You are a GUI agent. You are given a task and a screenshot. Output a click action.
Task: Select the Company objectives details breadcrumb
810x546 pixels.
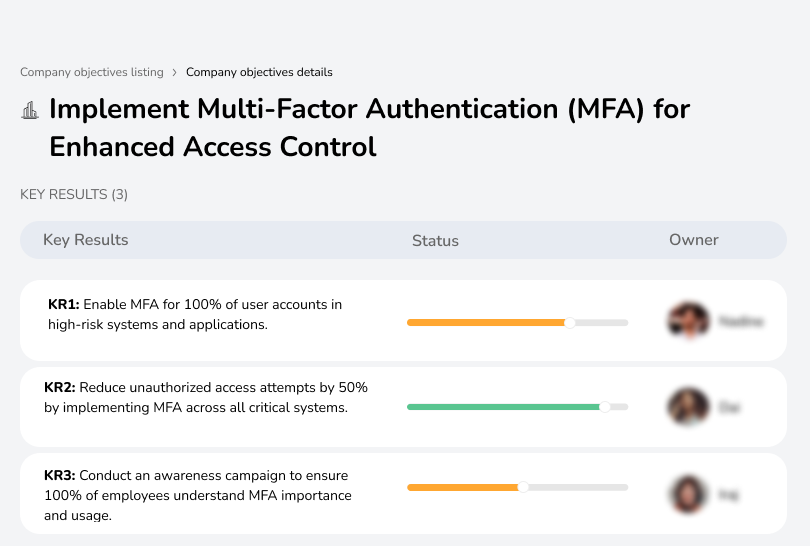click(259, 72)
